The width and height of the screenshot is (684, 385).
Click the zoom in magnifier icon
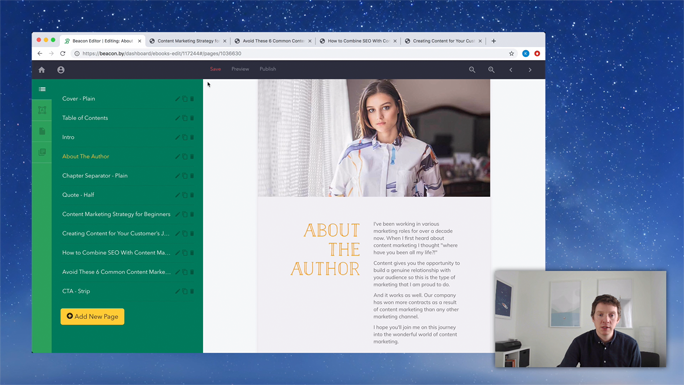[491, 70]
